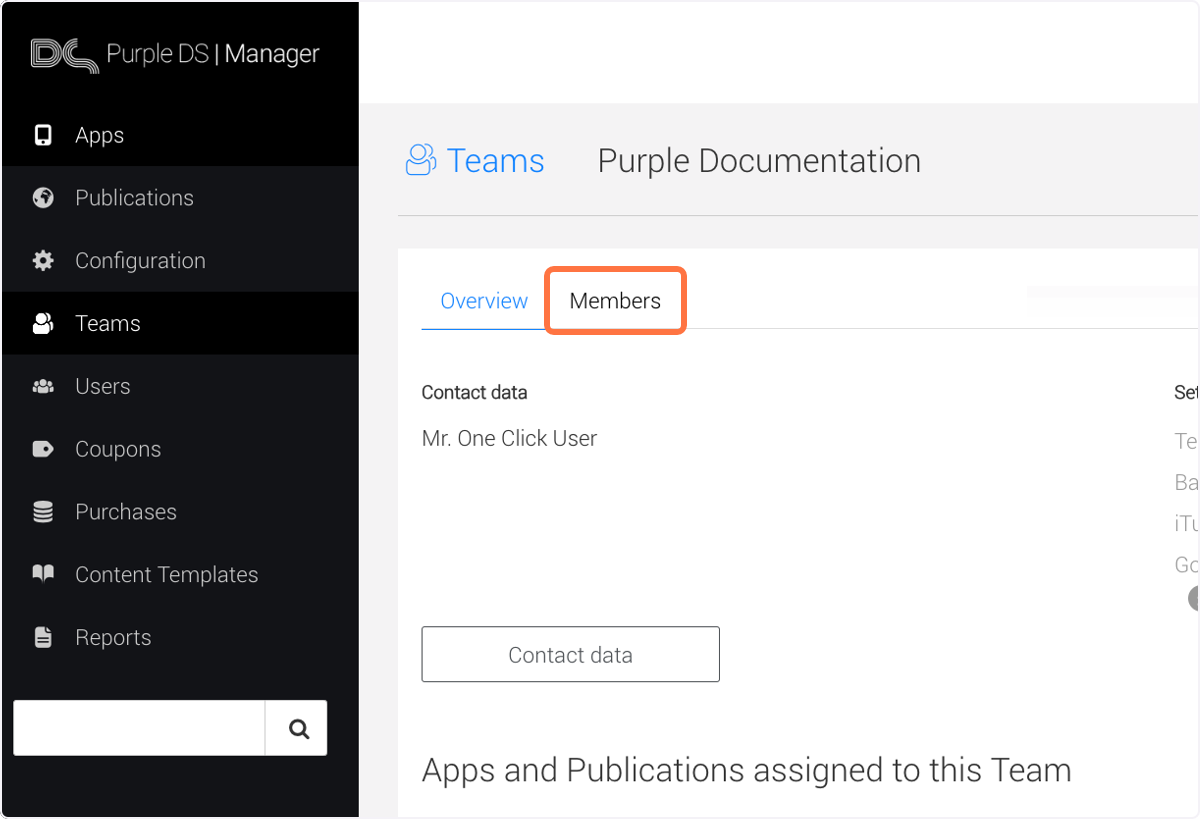Viewport: 1200px width, 819px height.
Task: Open Purchases in the sidebar menu
Action: tap(180, 512)
